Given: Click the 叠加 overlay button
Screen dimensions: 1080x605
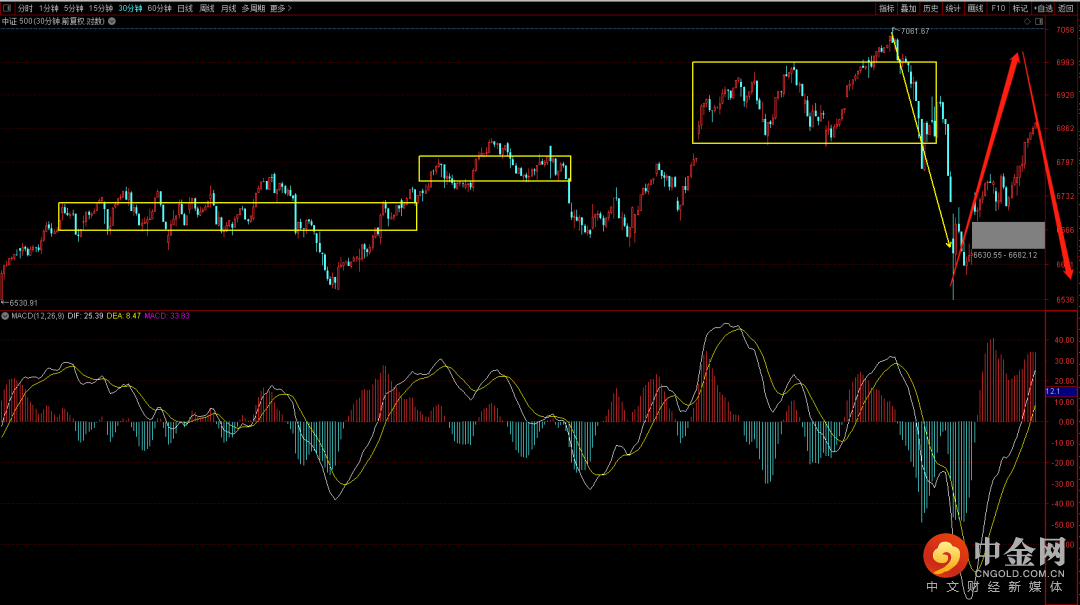Looking at the screenshot, I should [x=908, y=8].
